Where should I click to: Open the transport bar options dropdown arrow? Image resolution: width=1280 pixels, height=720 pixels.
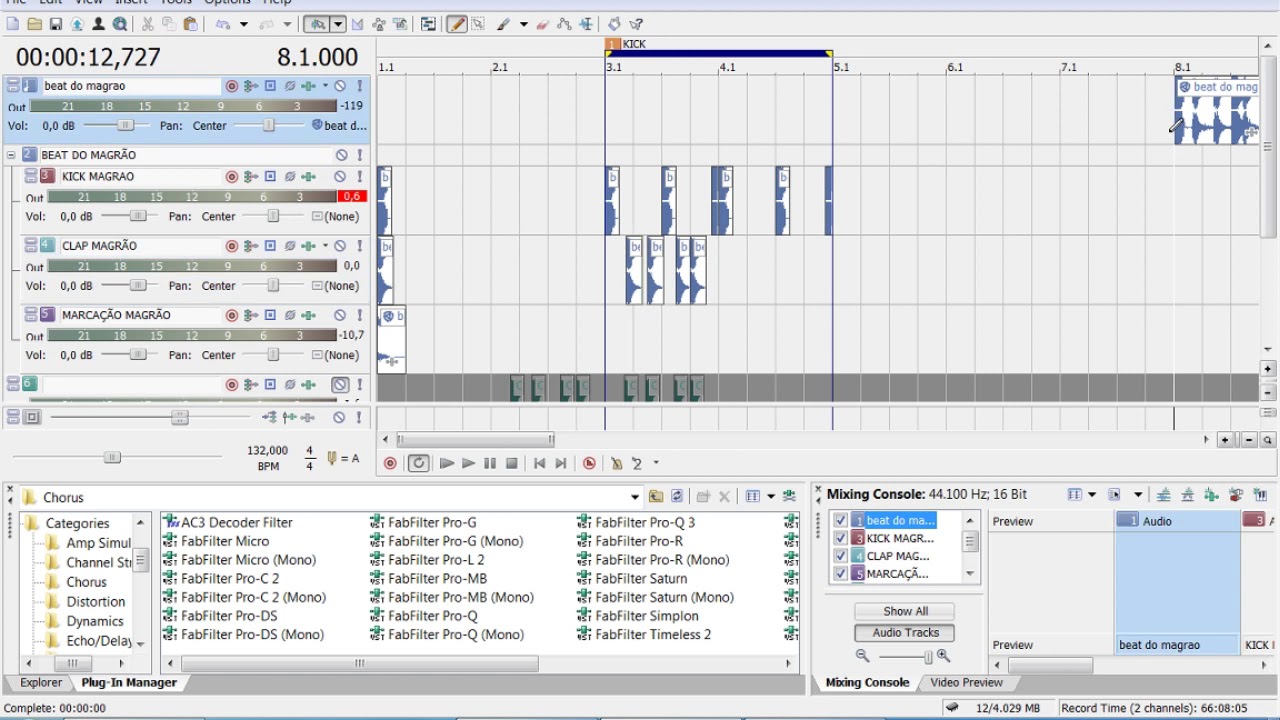pyautogui.click(x=656, y=463)
